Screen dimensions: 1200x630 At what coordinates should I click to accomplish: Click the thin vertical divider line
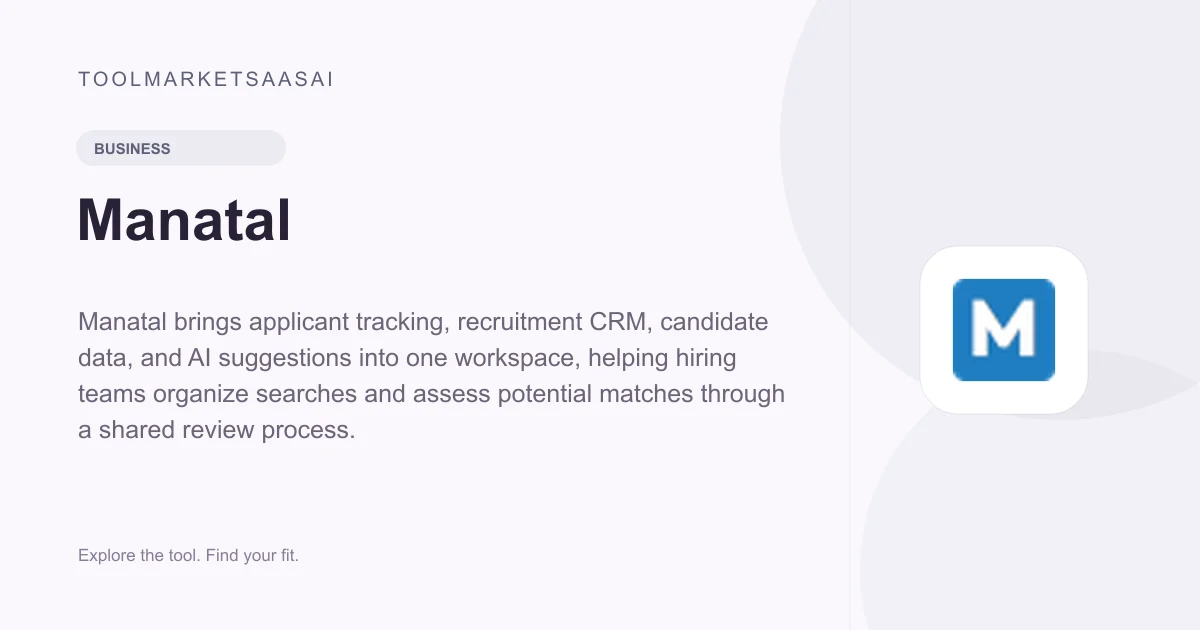(851, 315)
